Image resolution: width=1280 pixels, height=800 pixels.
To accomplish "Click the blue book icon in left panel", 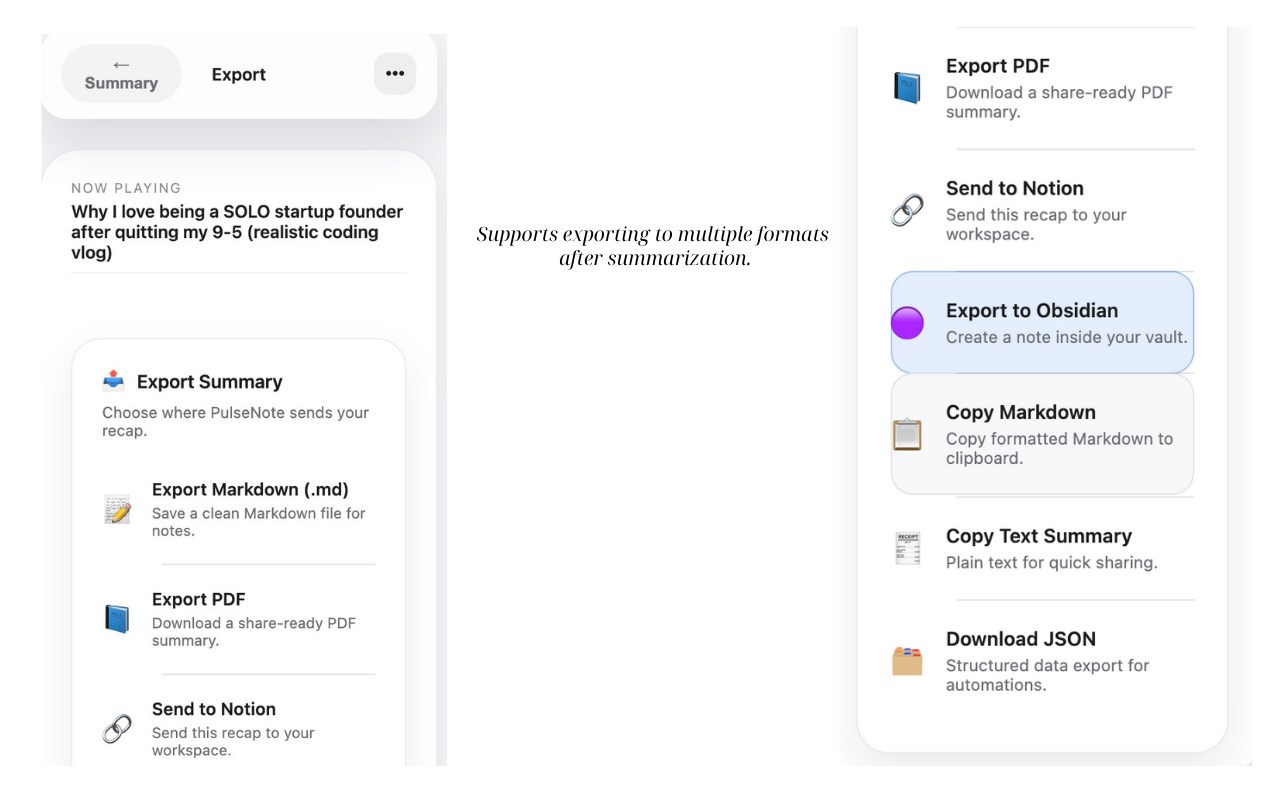I will point(117,619).
